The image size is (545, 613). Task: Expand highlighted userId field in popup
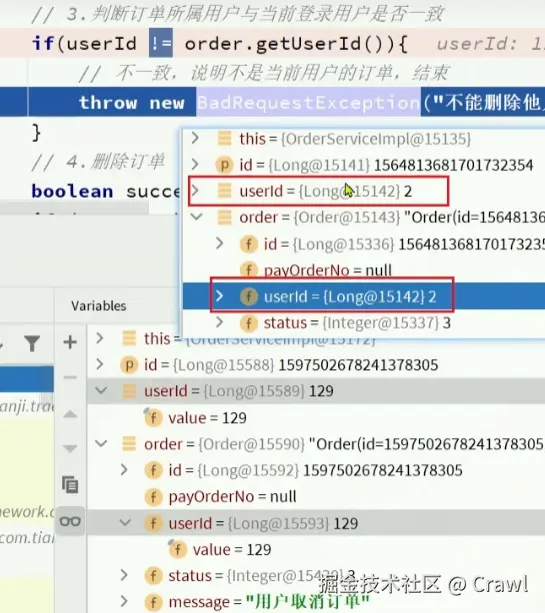tap(220, 296)
